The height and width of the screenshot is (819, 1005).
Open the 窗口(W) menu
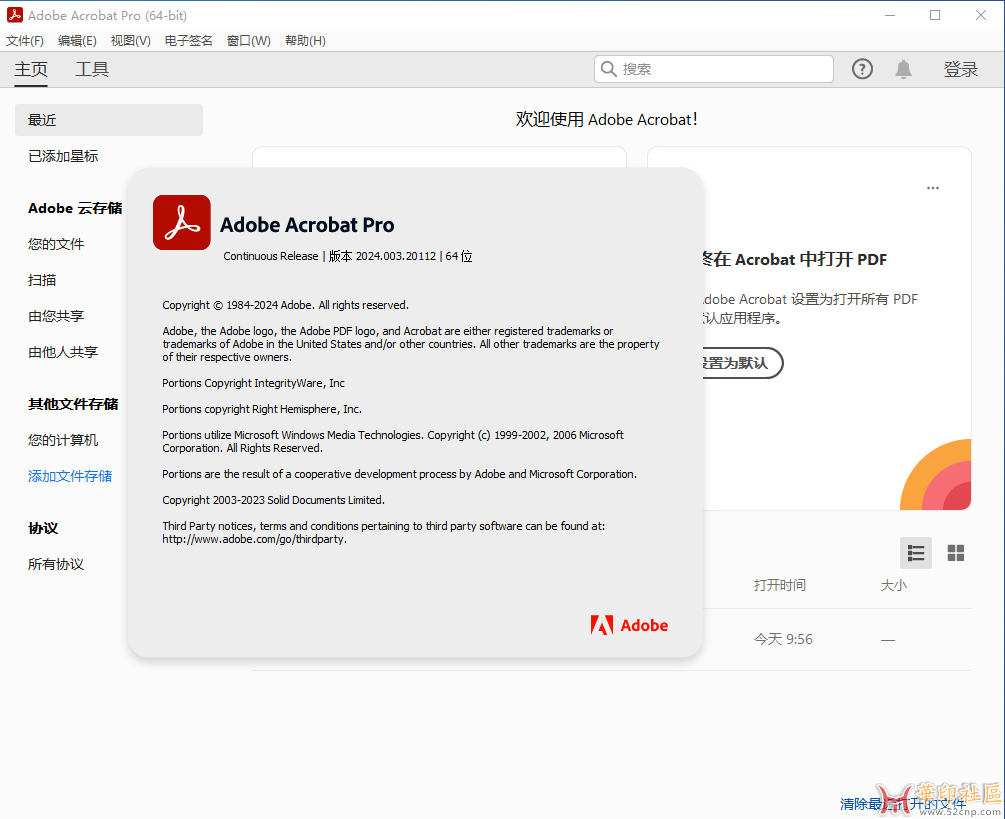click(x=249, y=40)
